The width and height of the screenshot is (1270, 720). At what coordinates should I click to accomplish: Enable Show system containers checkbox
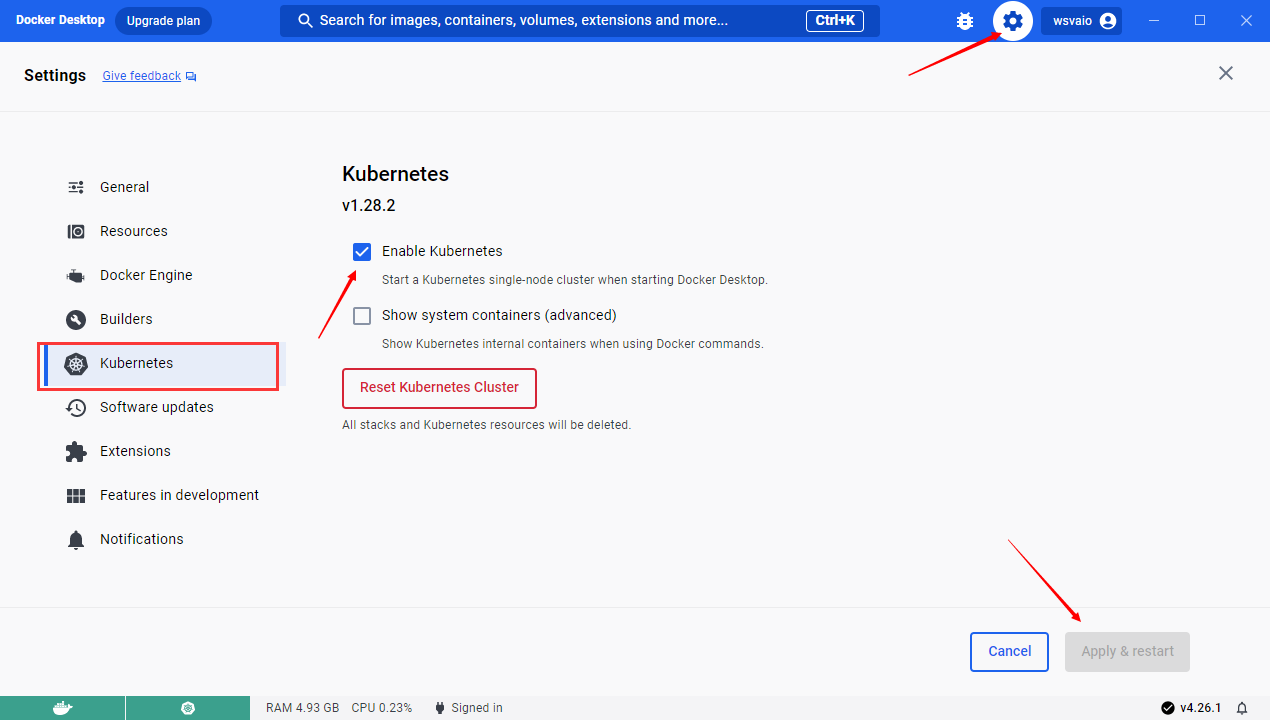point(362,316)
